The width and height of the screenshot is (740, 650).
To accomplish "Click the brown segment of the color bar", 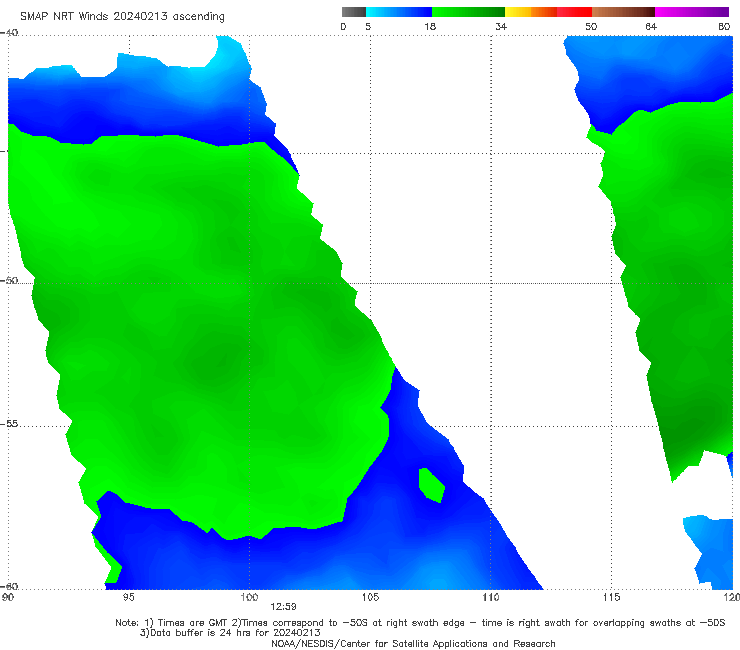I will coord(623,12).
